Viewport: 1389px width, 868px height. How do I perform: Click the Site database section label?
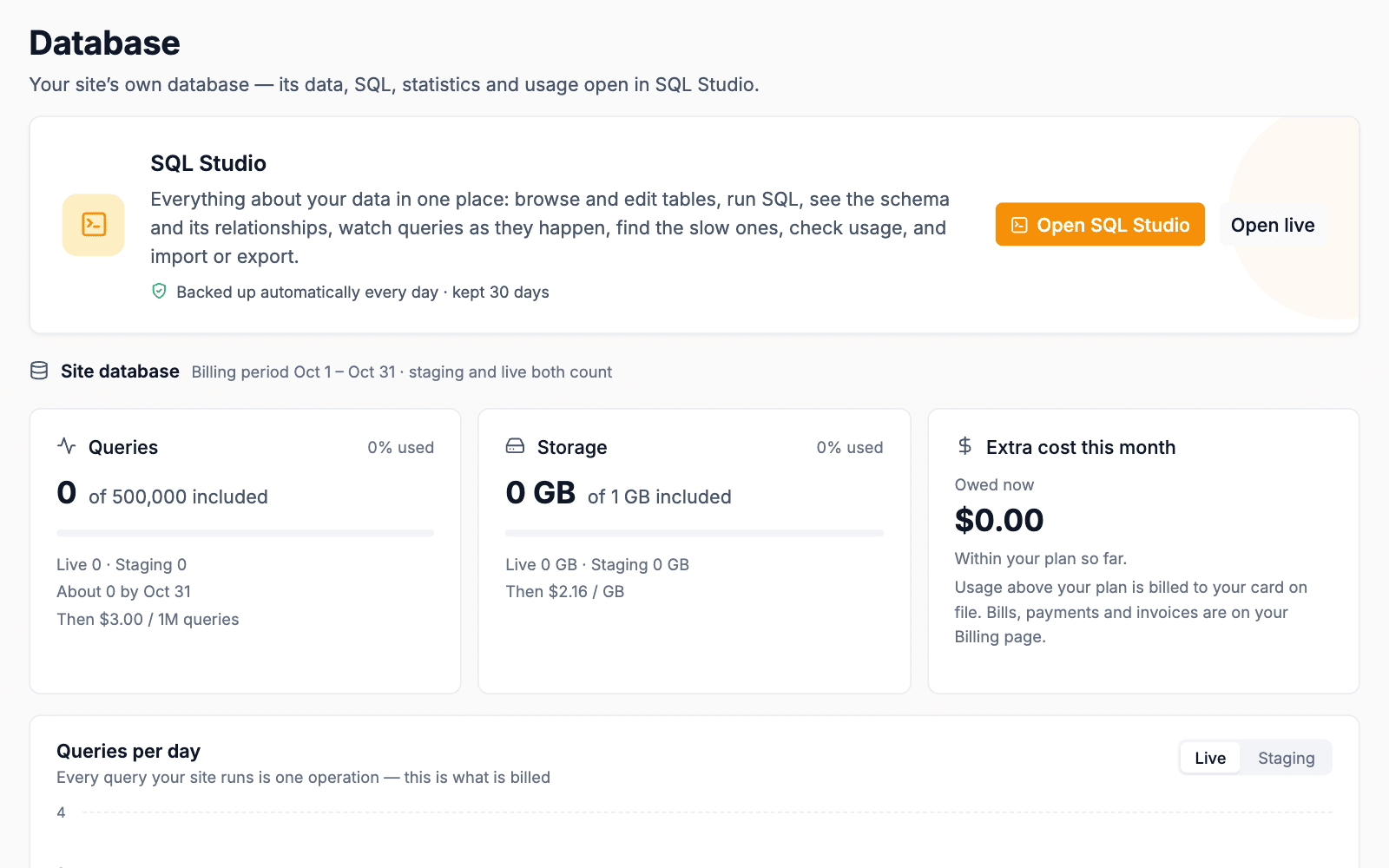click(x=120, y=372)
